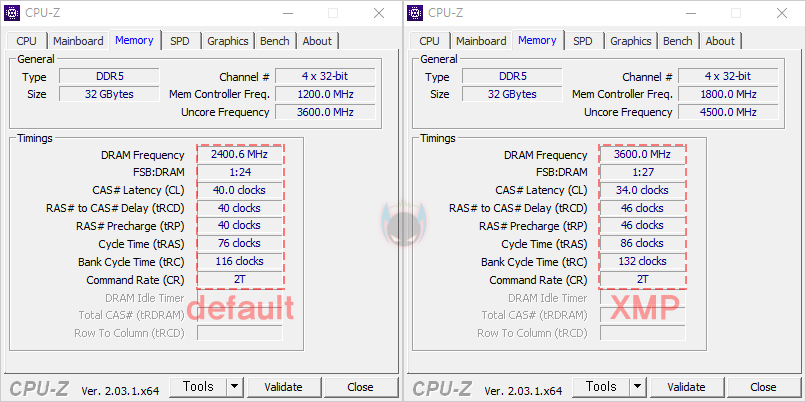This screenshot has width=806, height=402.
Task: Close left CPU-Z window via title bar X
Action: [379, 13]
